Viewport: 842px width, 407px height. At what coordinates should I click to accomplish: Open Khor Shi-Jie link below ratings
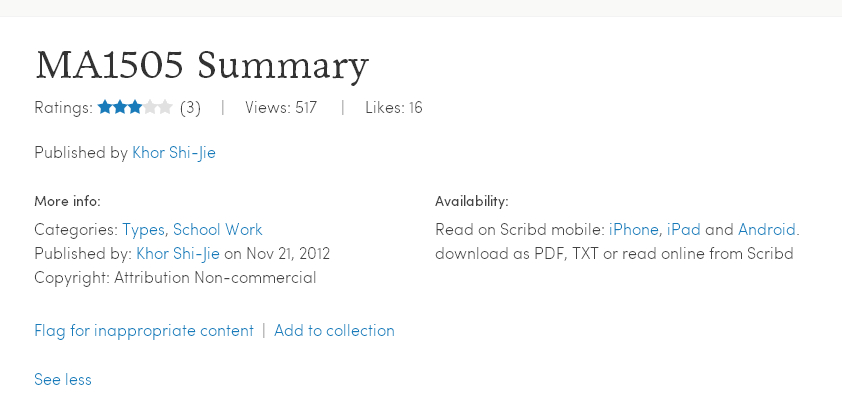point(174,153)
